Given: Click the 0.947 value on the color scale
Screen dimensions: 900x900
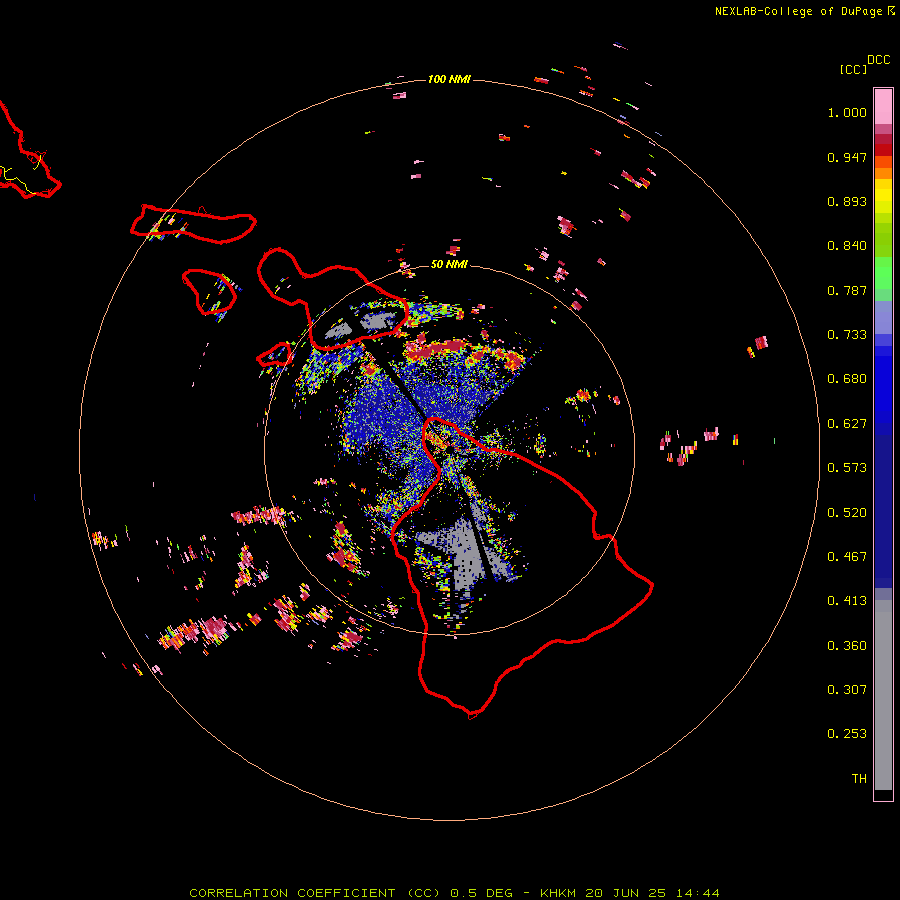Looking at the screenshot, I should tap(847, 157).
